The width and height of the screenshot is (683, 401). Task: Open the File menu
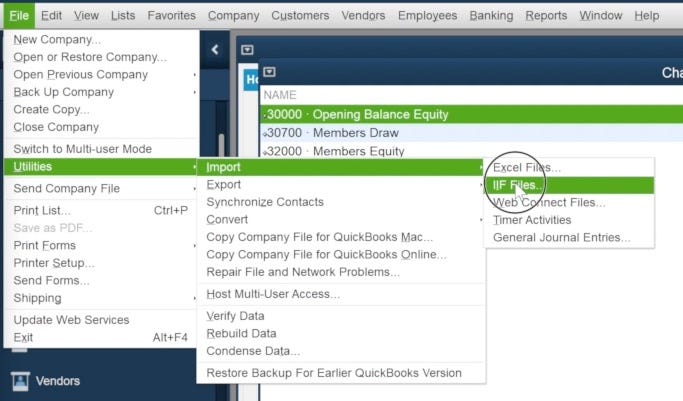pos(19,16)
